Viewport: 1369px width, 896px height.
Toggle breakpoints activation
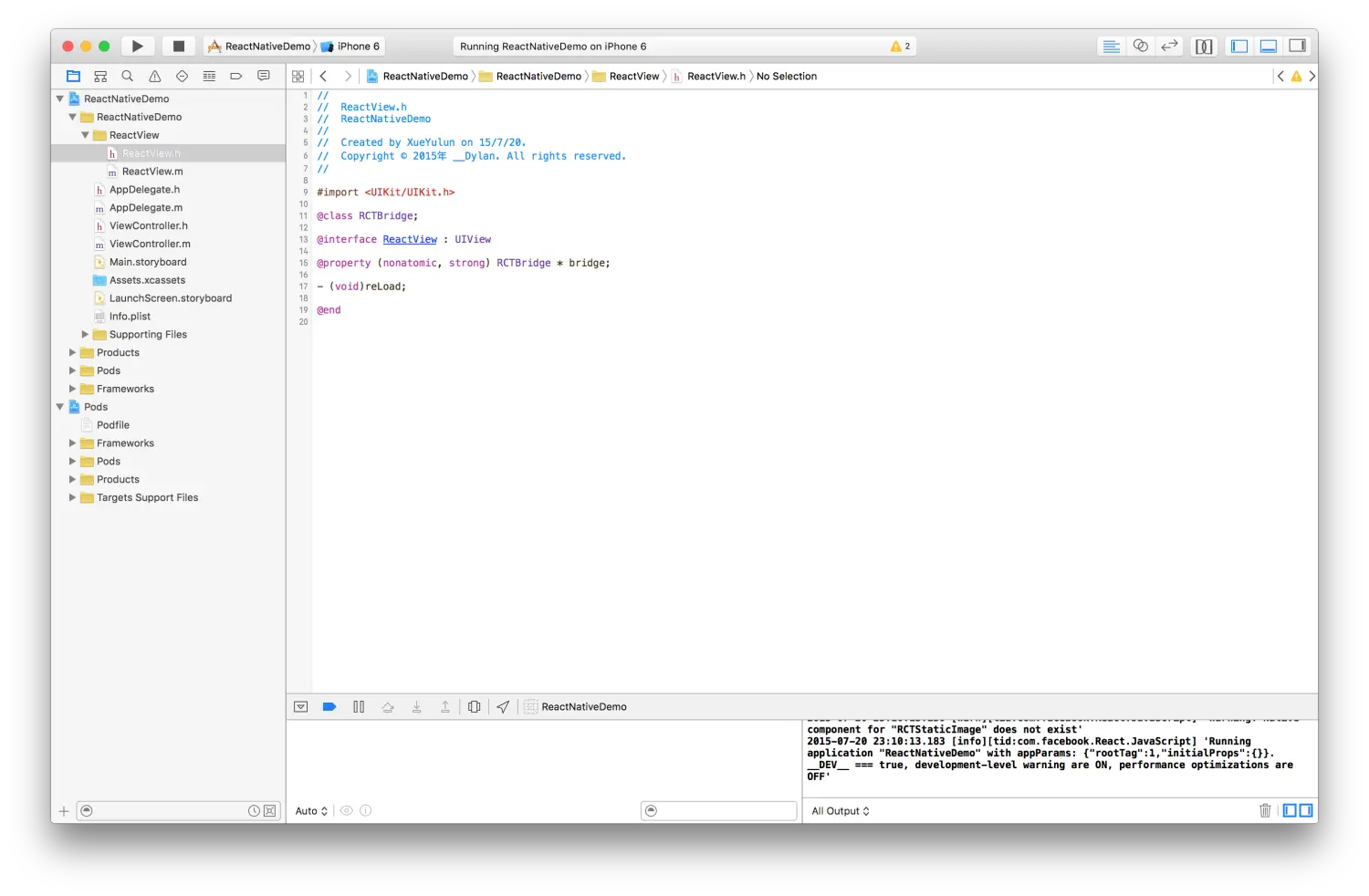click(x=329, y=707)
